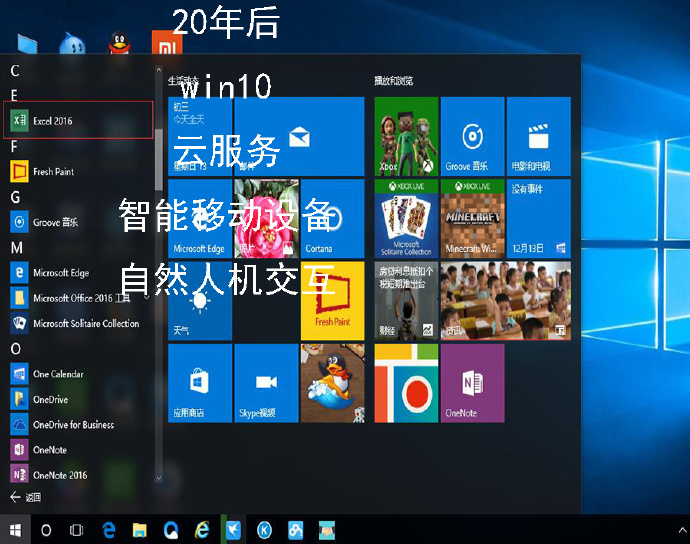Click the Windows Start button
Image resolution: width=690 pixels, height=544 pixels.
coord(15,529)
